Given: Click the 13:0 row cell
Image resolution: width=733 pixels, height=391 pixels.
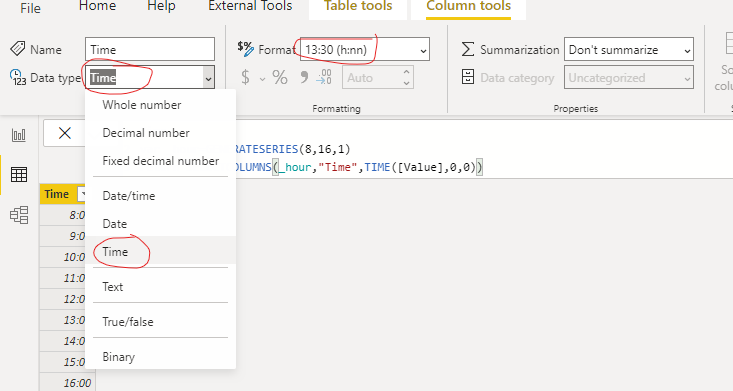Looking at the screenshot, I should (63, 320).
